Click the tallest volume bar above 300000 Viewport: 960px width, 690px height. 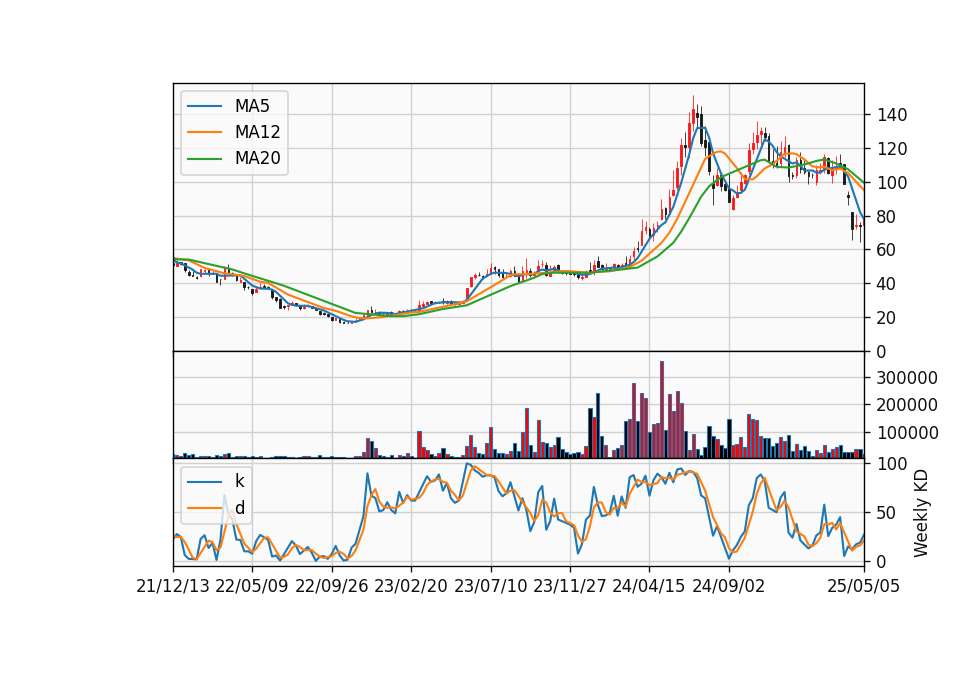(662, 410)
